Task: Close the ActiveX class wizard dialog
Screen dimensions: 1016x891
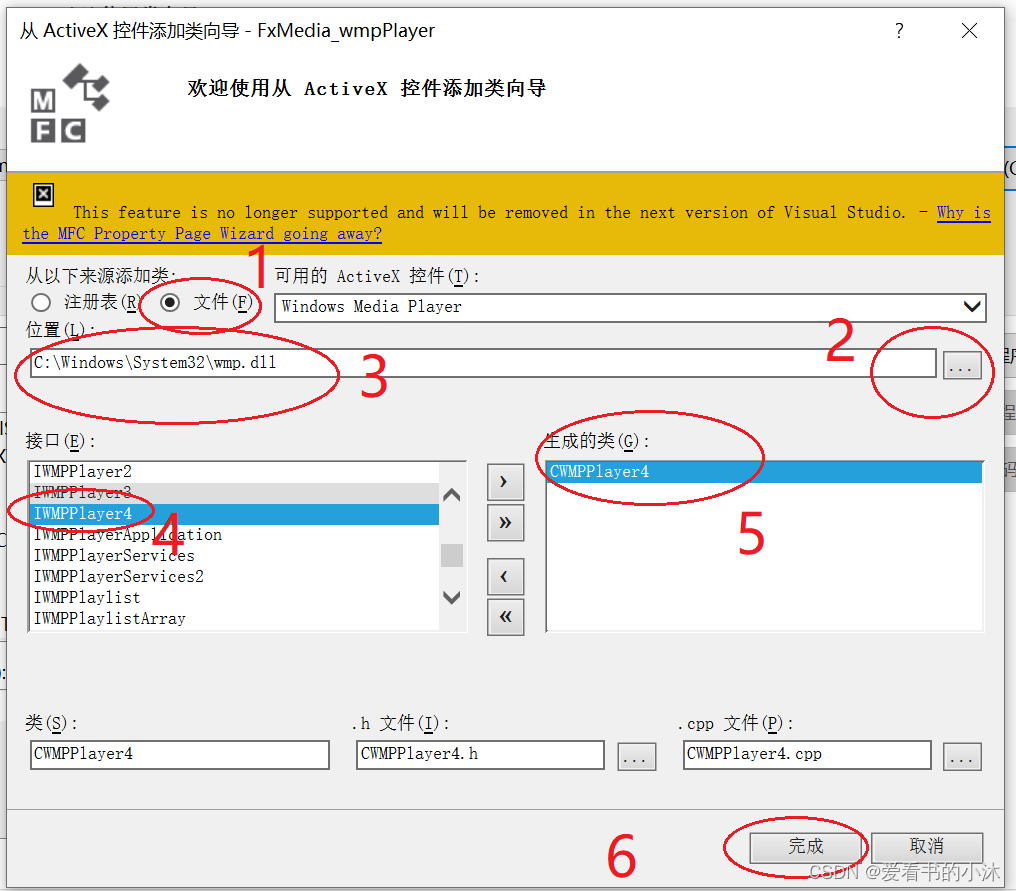Action: click(x=969, y=30)
